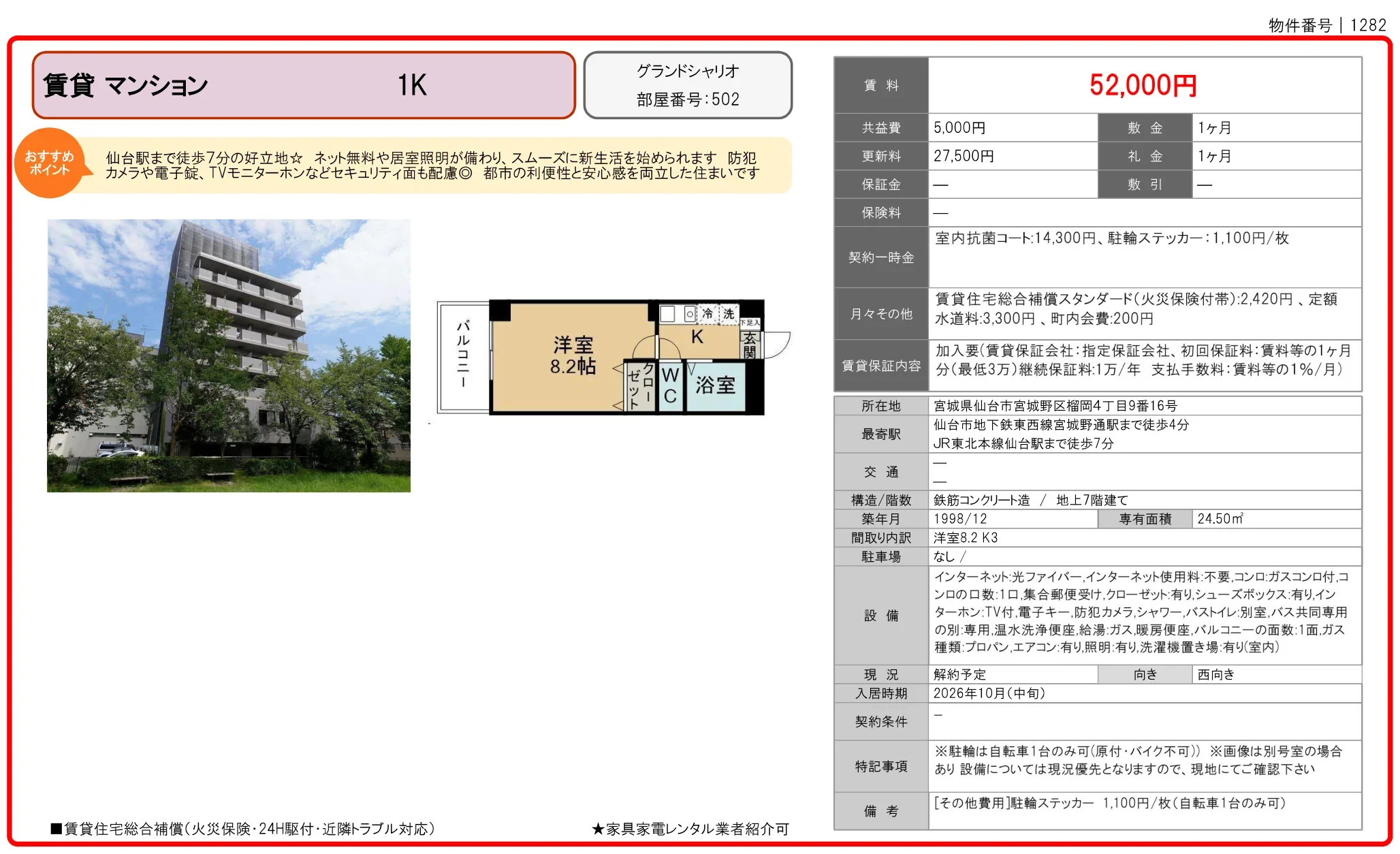This screenshot has width=1400, height=854.
Task: Click the 備考 header cell
Action: pyautogui.click(x=881, y=811)
